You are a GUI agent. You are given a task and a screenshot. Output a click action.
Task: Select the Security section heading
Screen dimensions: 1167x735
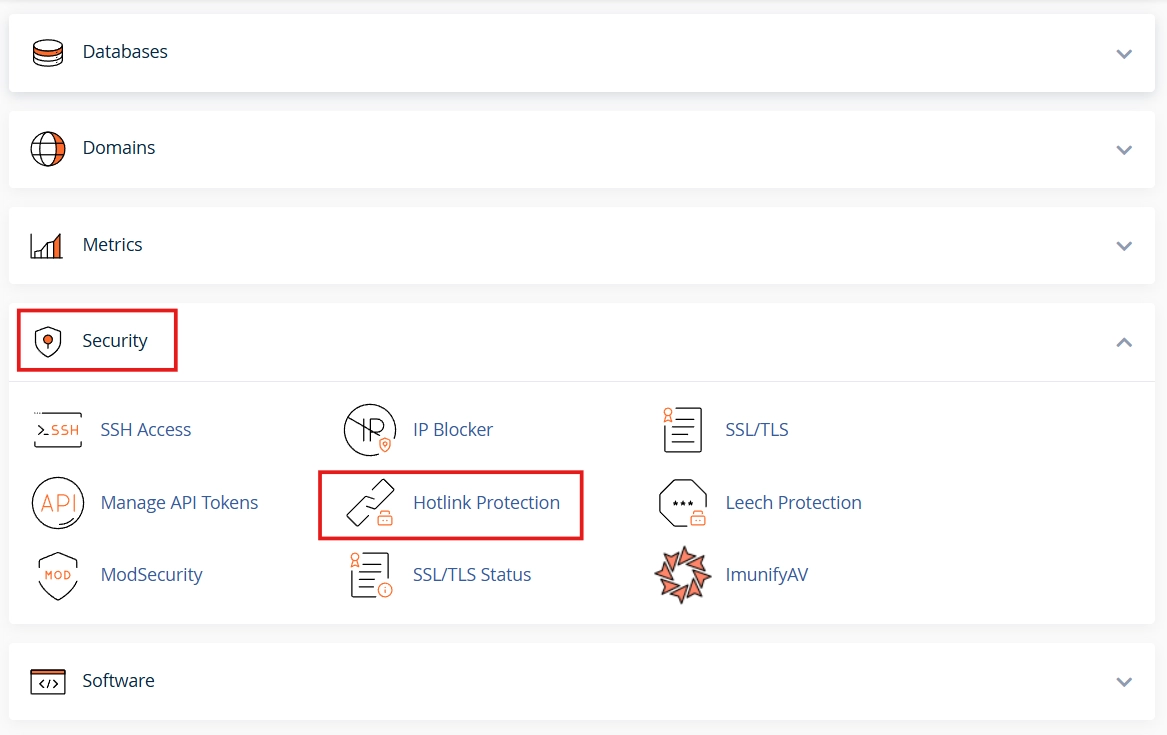click(115, 341)
